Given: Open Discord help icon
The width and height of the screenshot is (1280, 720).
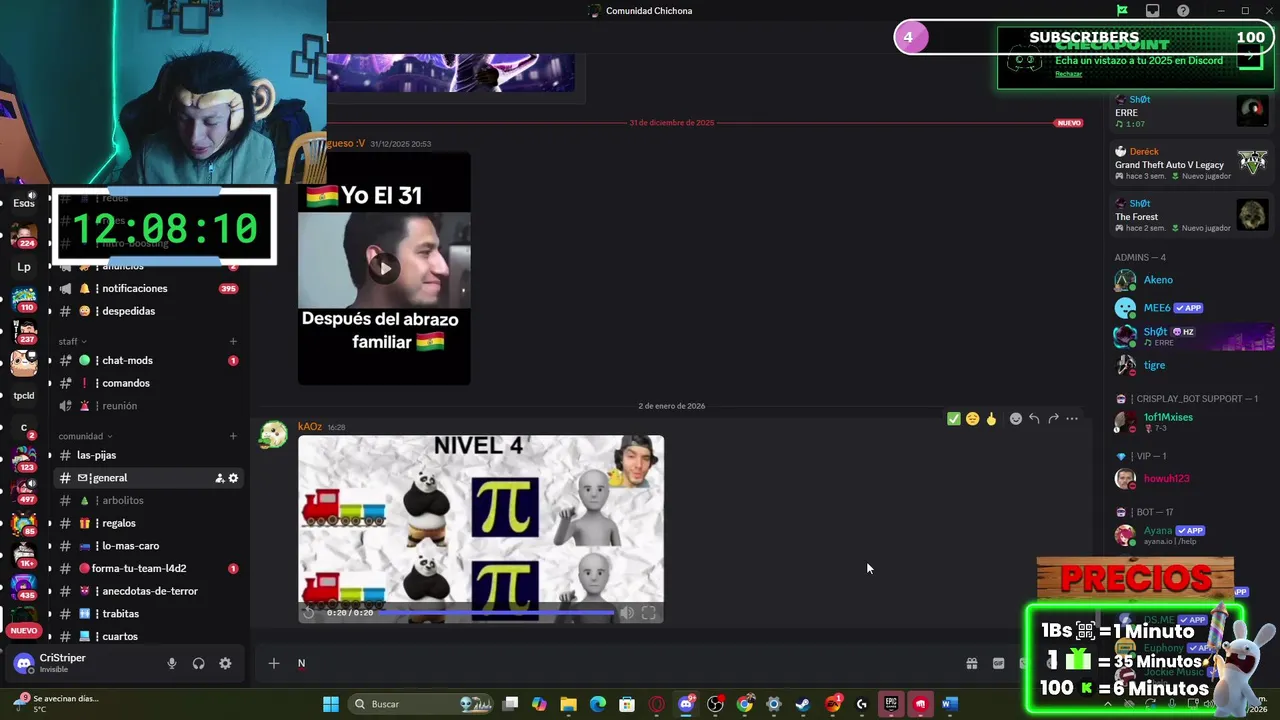Looking at the screenshot, I should 1183,11.
